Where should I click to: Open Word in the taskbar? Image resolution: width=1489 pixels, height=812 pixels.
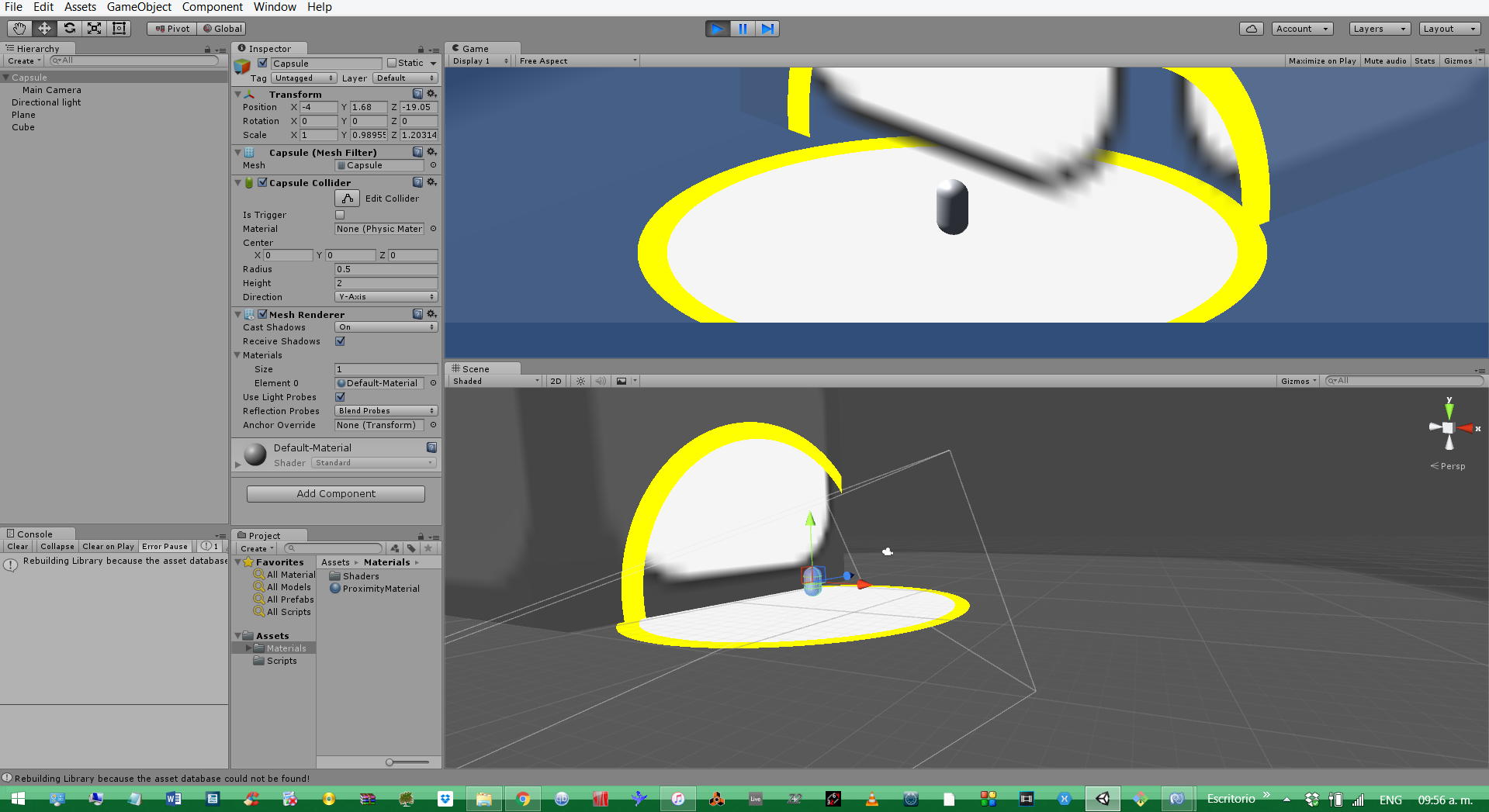click(174, 799)
